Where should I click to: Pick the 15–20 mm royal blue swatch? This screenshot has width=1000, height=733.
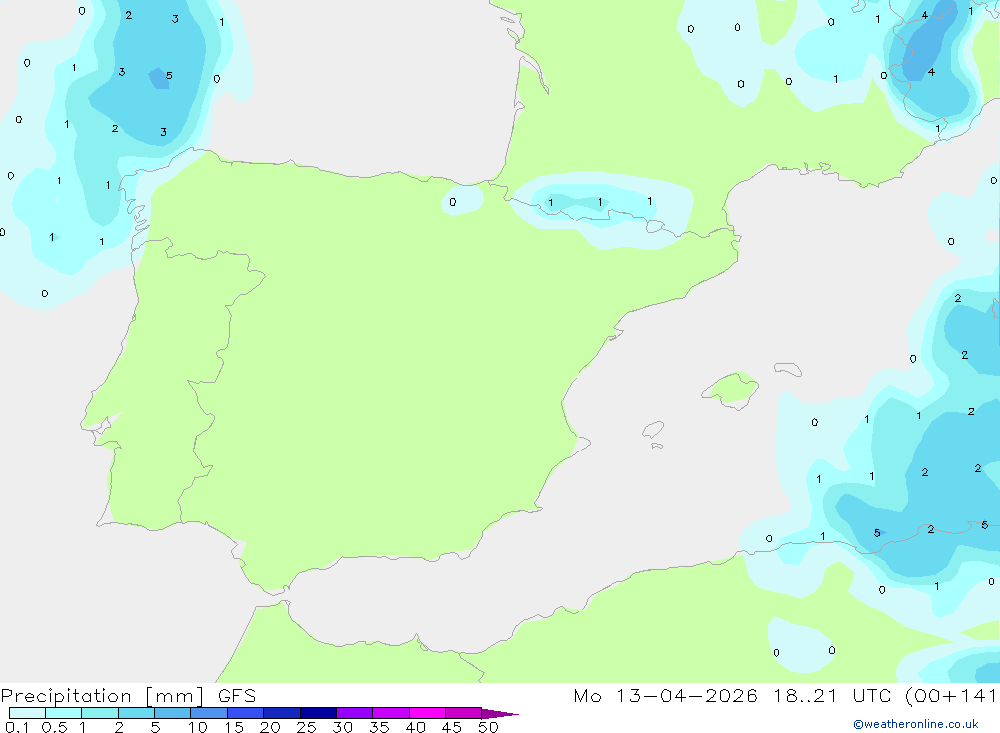tap(246, 713)
